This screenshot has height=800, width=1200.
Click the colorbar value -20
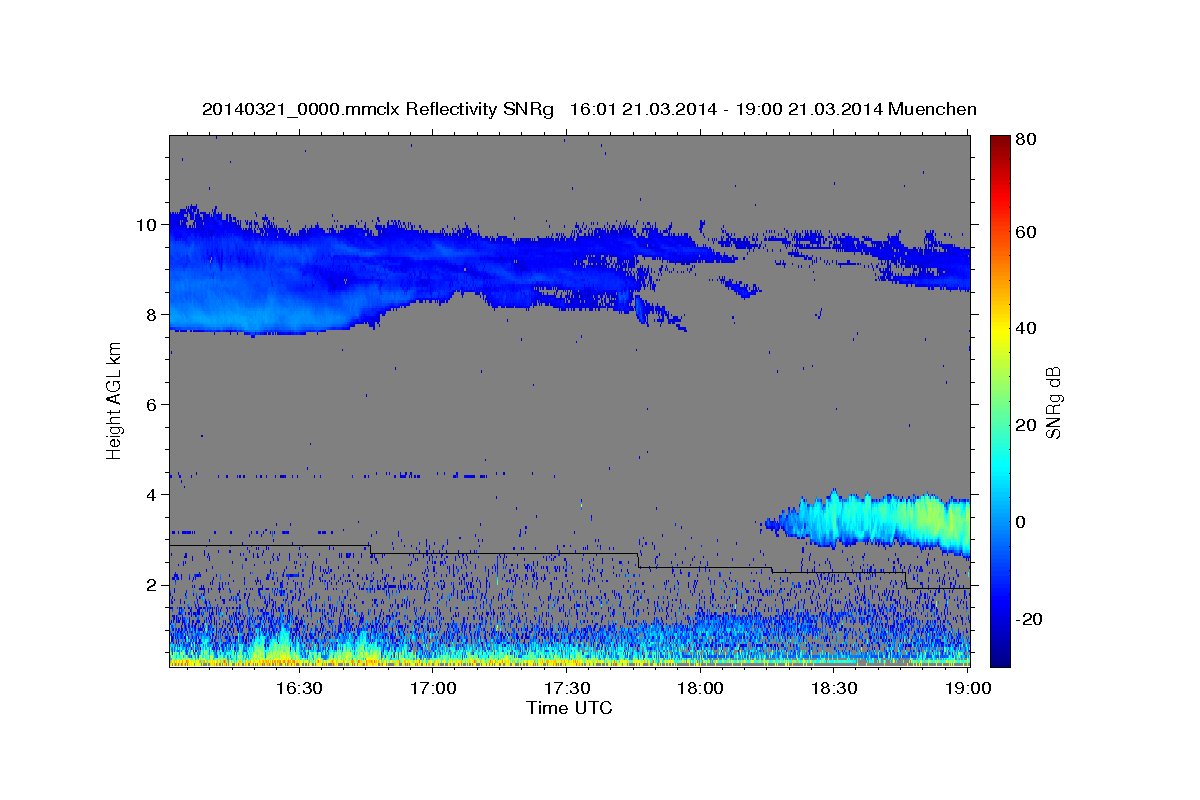coord(1028,619)
